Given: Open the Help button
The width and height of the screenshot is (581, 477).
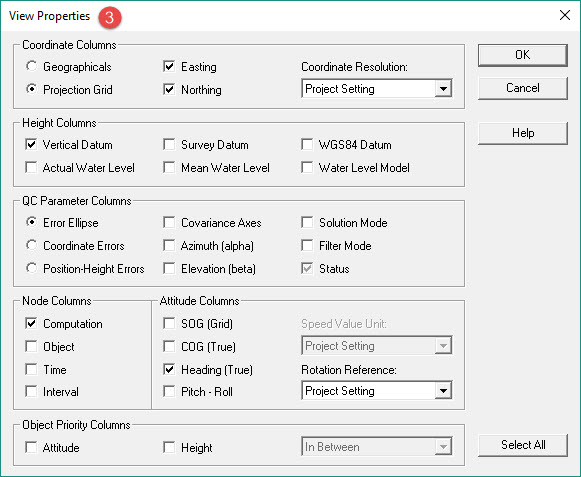Looking at the screenshot, I should 522,133.
